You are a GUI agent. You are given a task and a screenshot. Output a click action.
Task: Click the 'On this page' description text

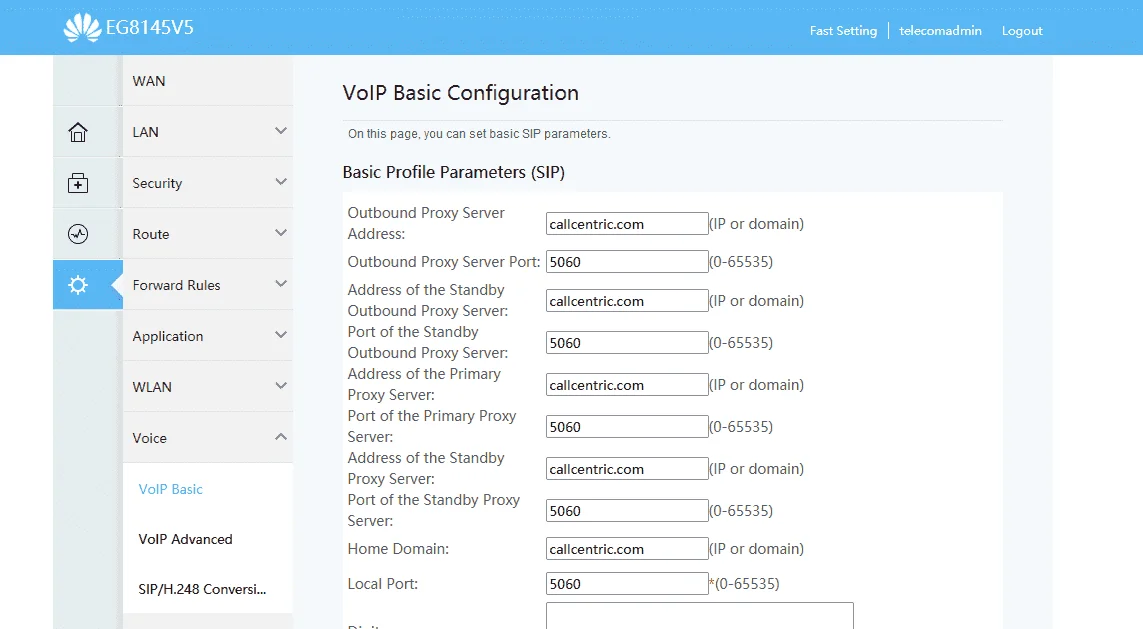pos(479,134)
